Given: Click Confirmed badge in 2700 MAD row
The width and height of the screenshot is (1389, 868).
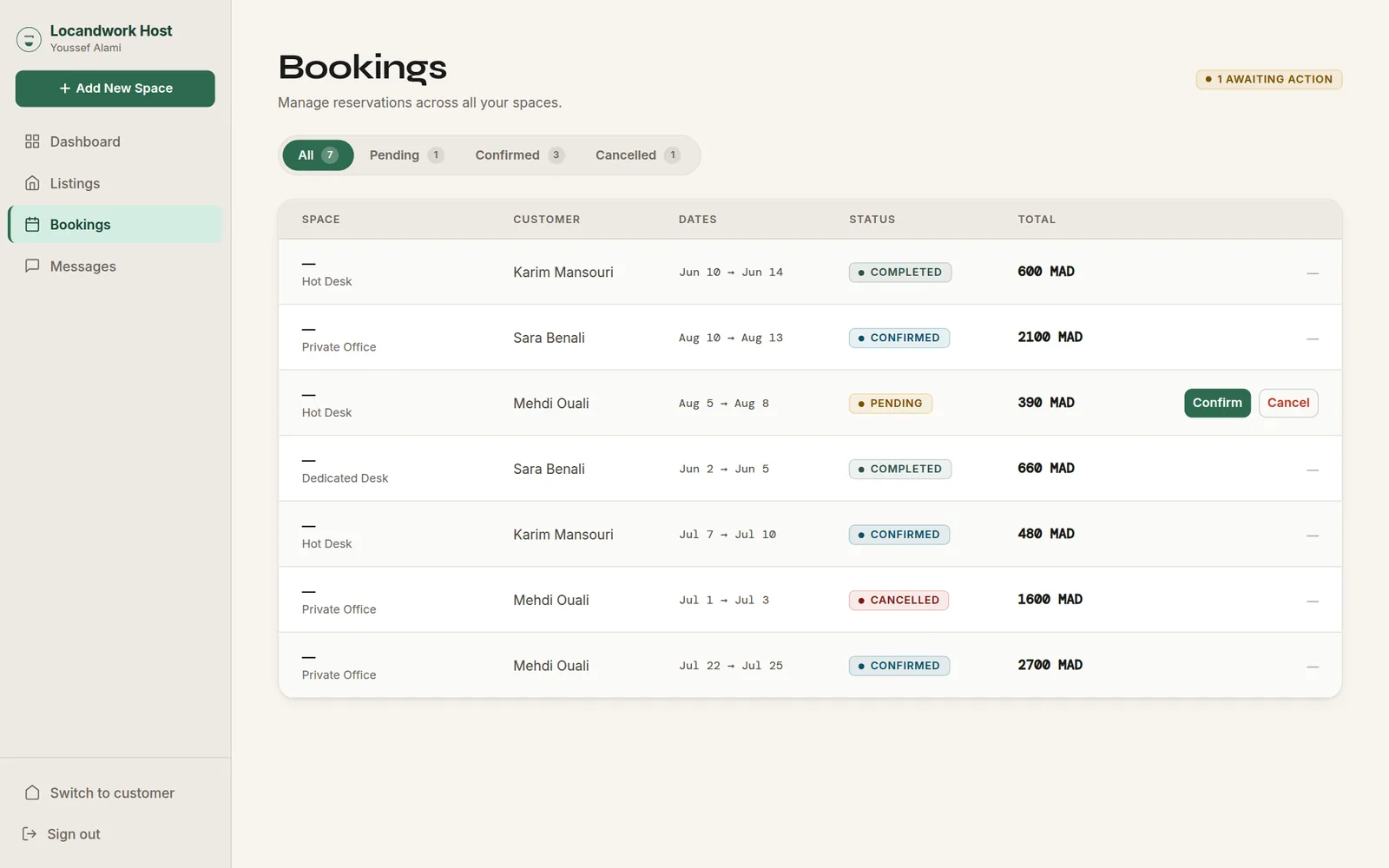Looking at the screenshot, I should [x=899, y=666].
